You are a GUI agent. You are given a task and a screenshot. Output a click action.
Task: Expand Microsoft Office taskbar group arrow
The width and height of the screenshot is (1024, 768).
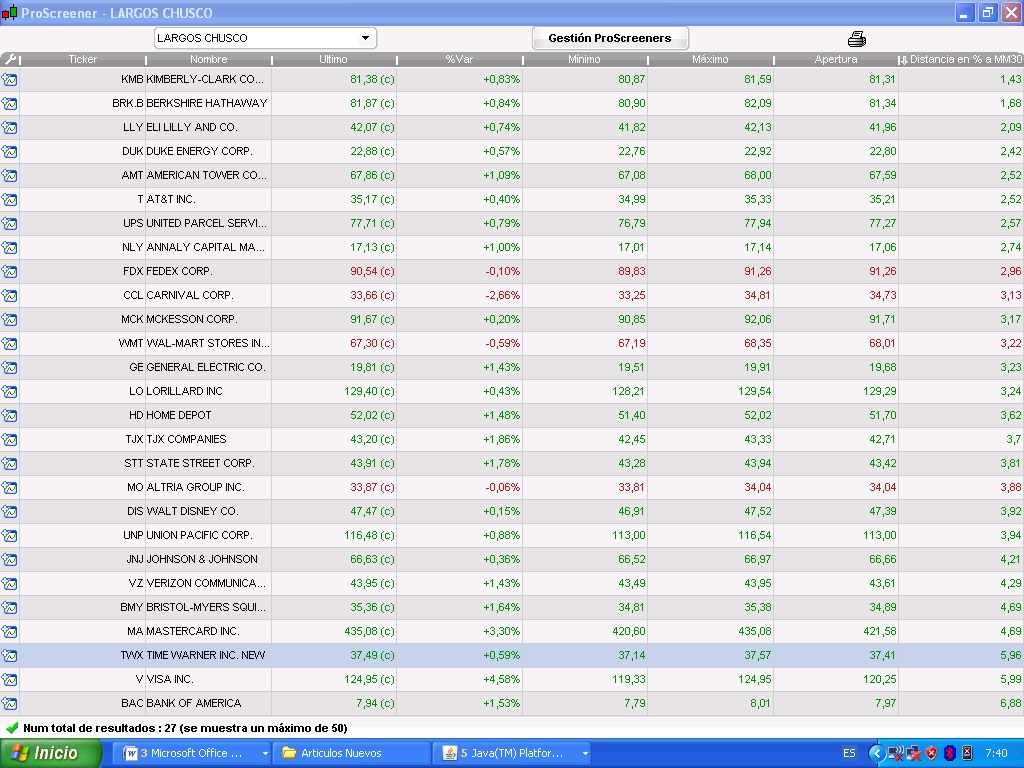click(x=265, y=753)
